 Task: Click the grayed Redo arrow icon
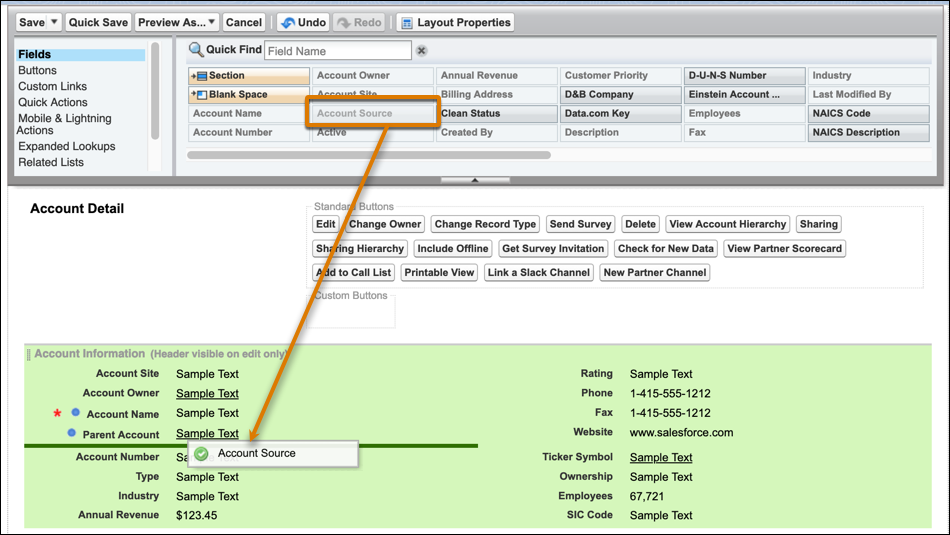[x=344, y=23]
